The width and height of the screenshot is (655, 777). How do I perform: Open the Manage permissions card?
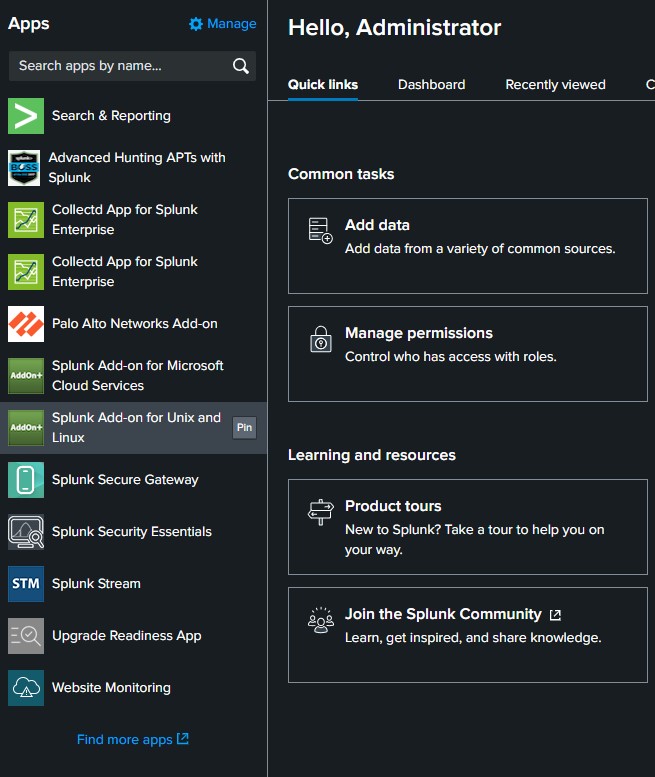pos(467,354)
